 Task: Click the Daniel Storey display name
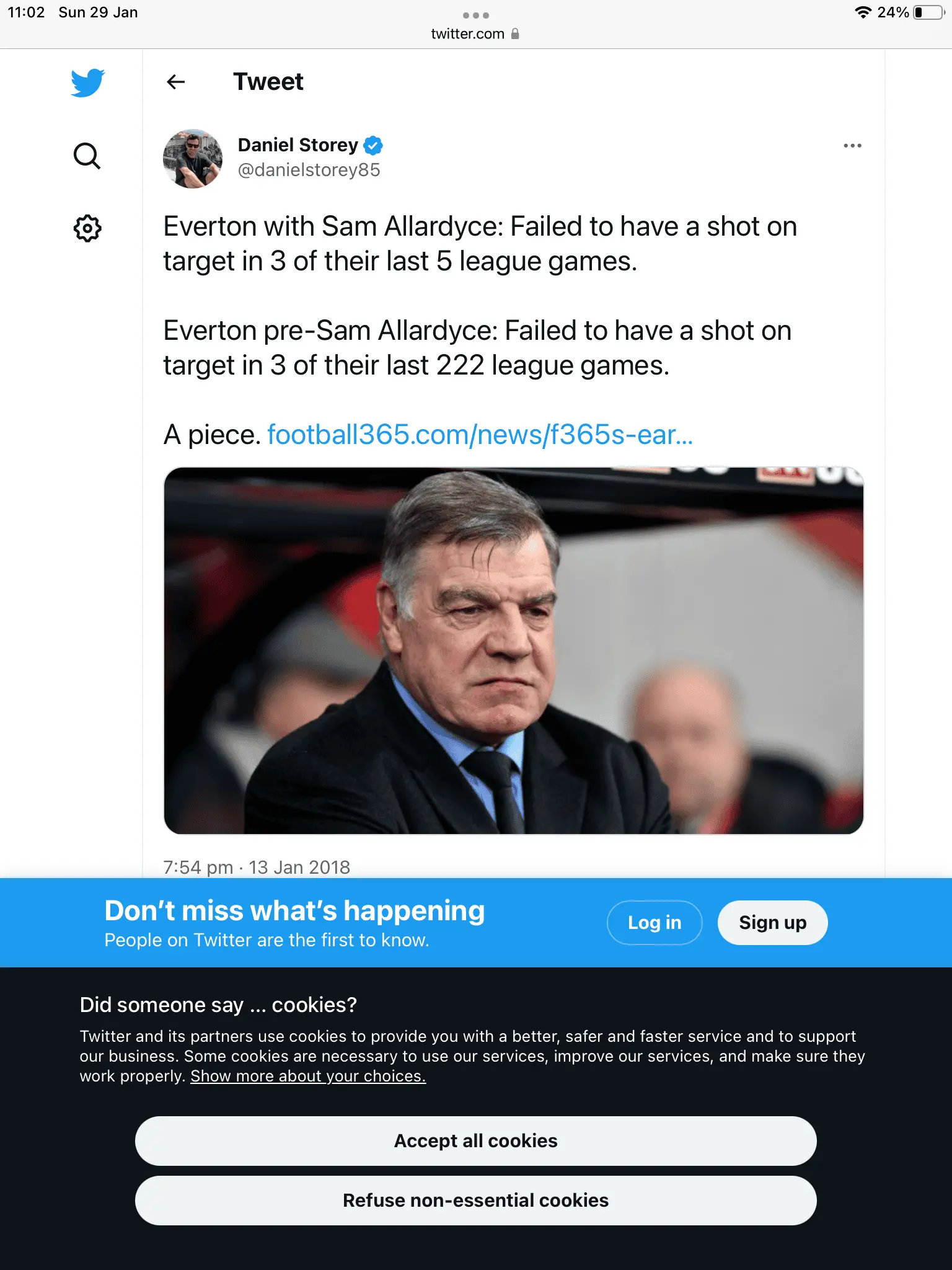pos(297,145)
